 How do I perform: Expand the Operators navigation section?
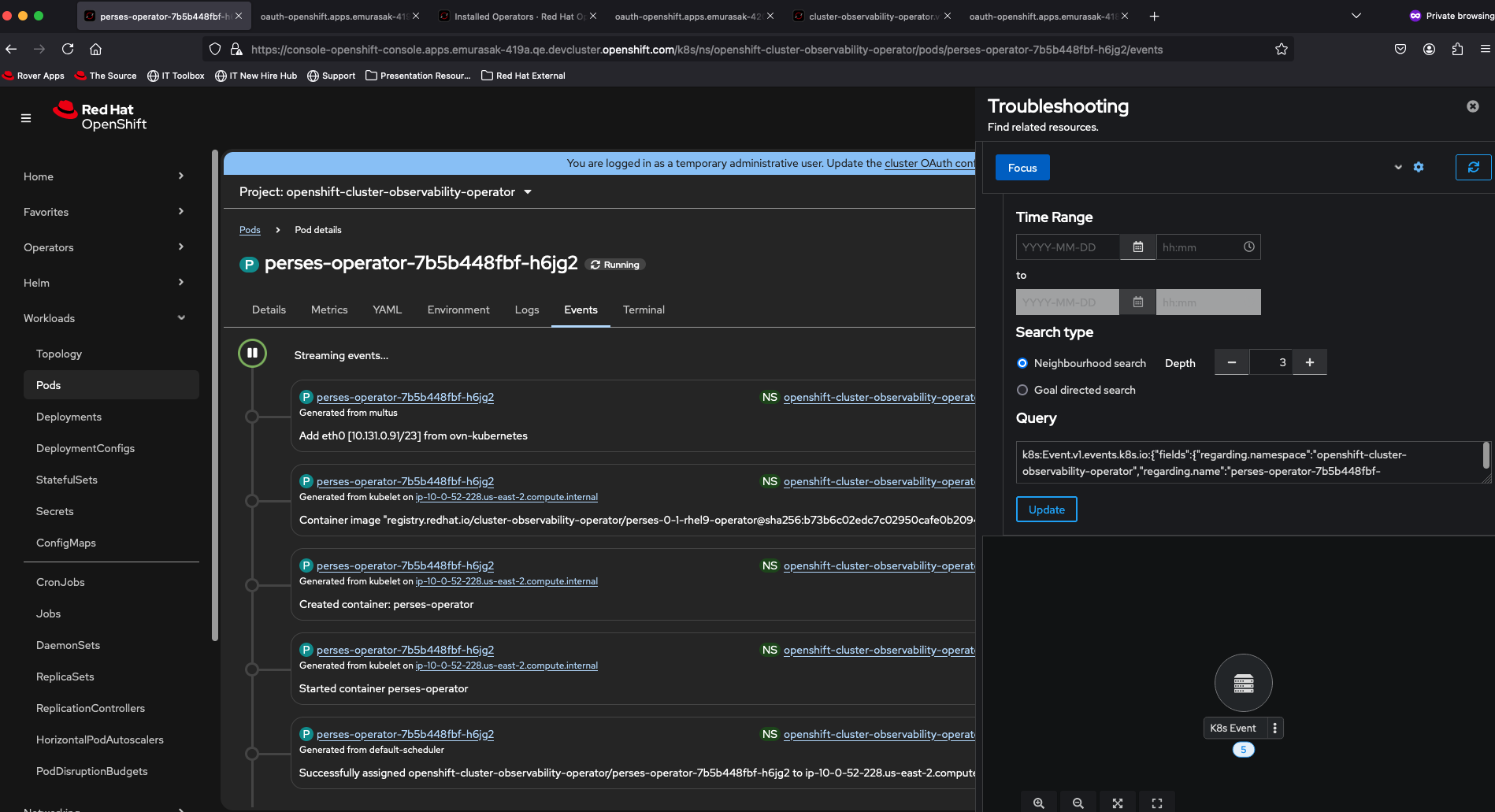pyautogui.click(x=104, y=247)
